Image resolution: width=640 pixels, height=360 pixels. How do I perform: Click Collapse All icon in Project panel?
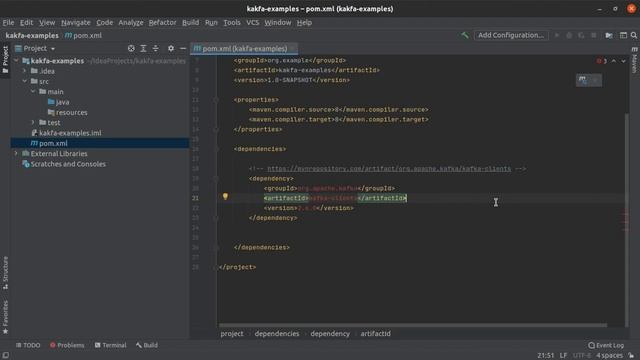156,49
